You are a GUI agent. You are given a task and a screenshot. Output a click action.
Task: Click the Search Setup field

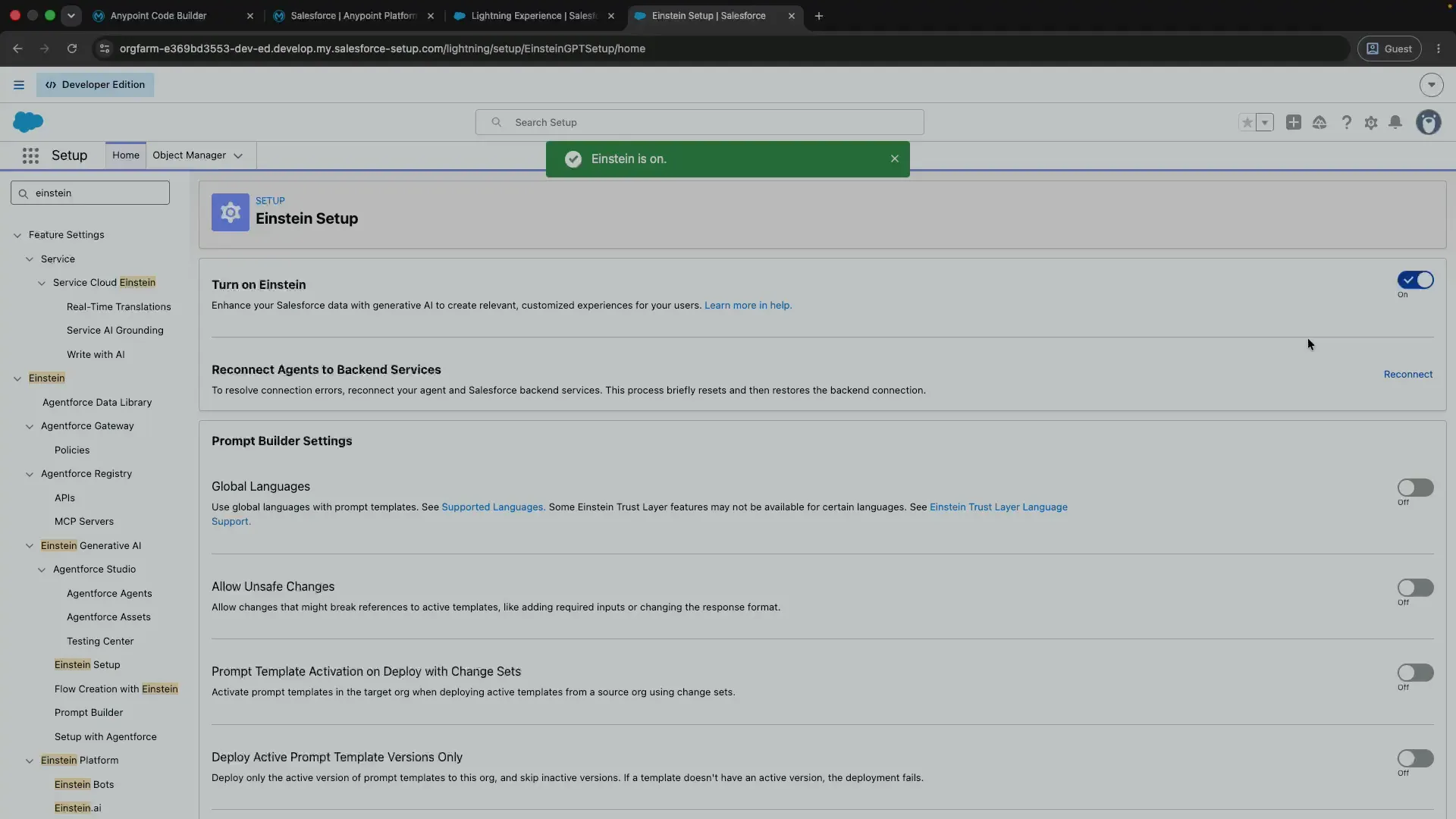point(699,122)
